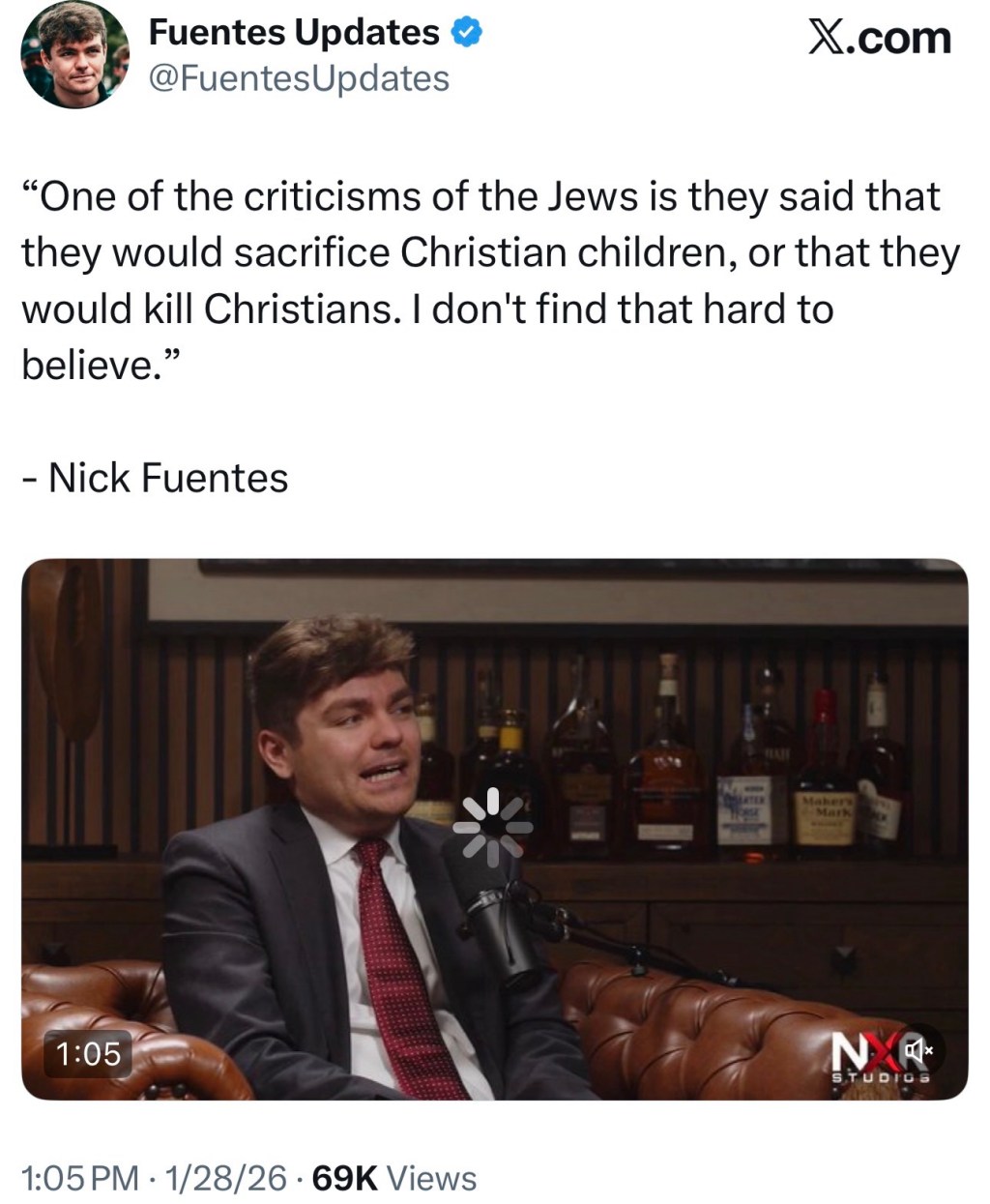Screen dimensions: 990x1204
Task: Click the "- Nick Fuentes" attribution line
Action: pos(155,478)
